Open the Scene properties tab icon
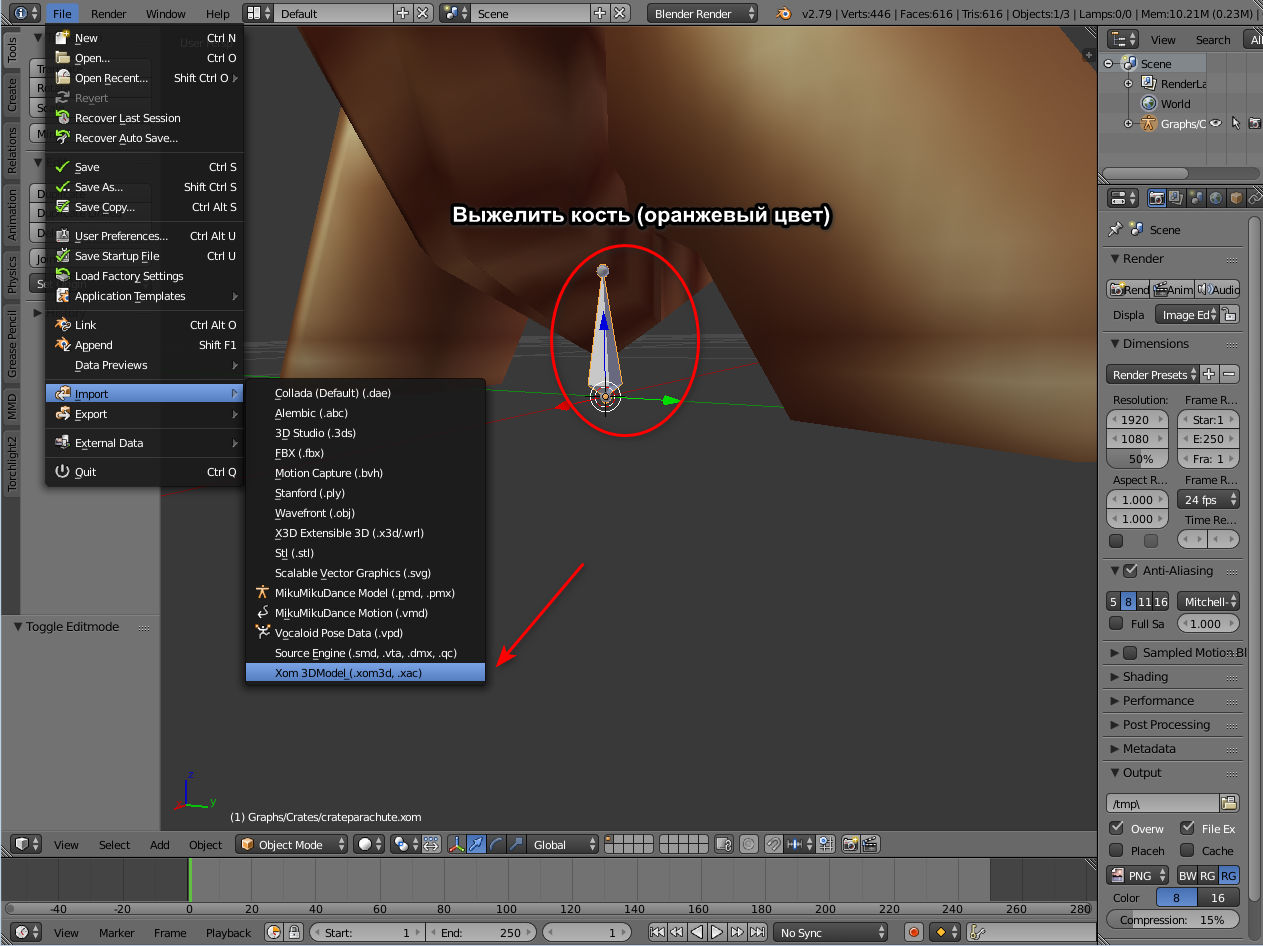The image size is (1263, 946). pos(1196,198)
